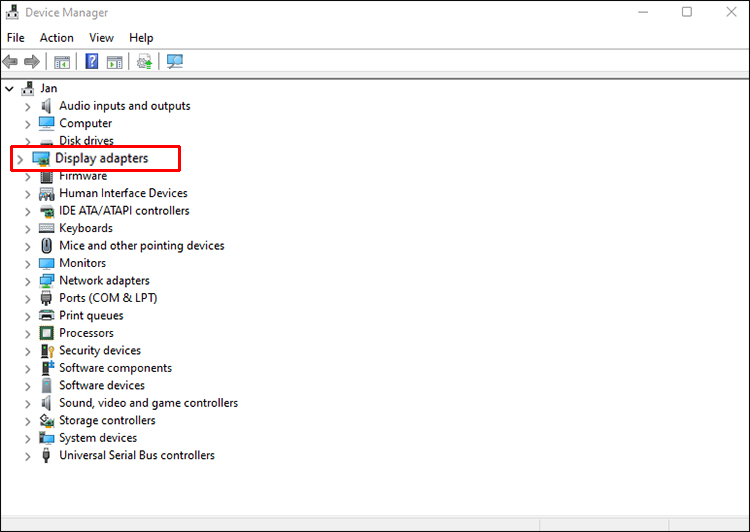Select the Ports (COM & LPT) label

108,298
